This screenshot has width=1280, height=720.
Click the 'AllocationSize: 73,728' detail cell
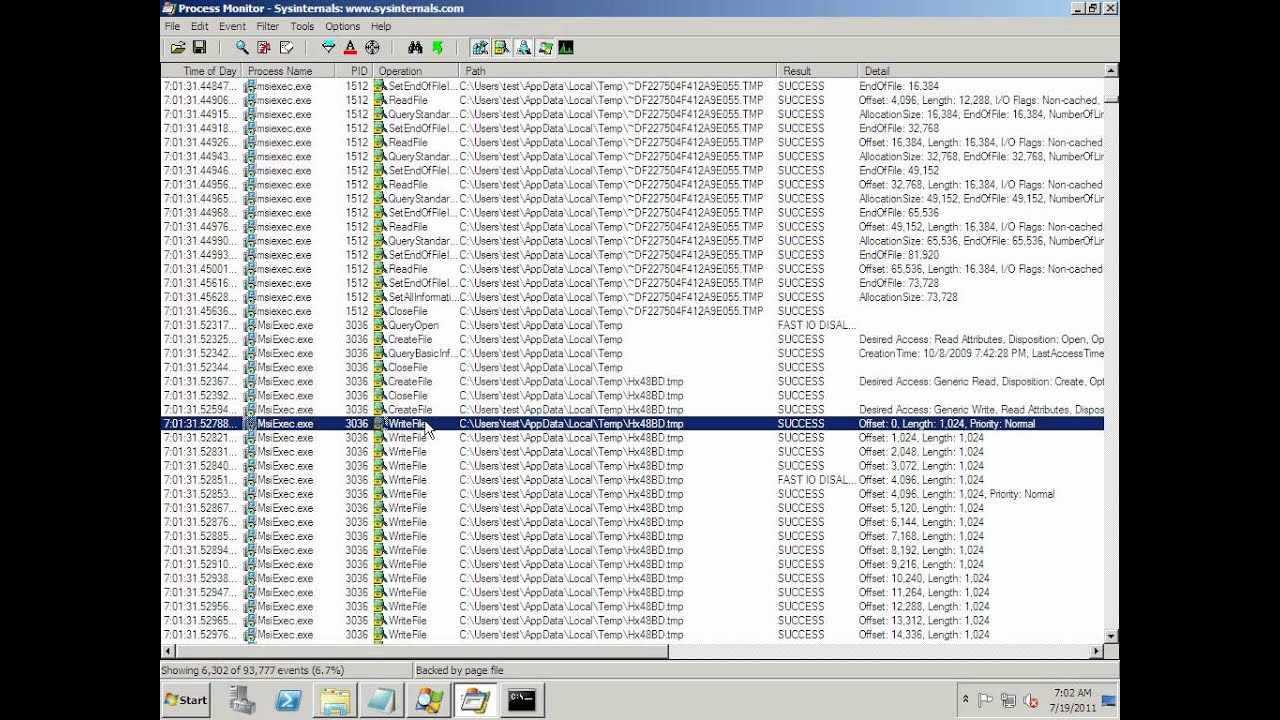click(908, 298)
